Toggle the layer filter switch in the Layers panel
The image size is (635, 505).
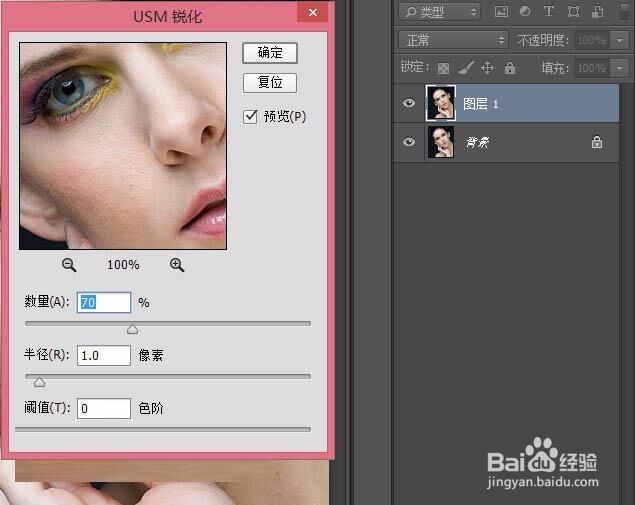625,11
